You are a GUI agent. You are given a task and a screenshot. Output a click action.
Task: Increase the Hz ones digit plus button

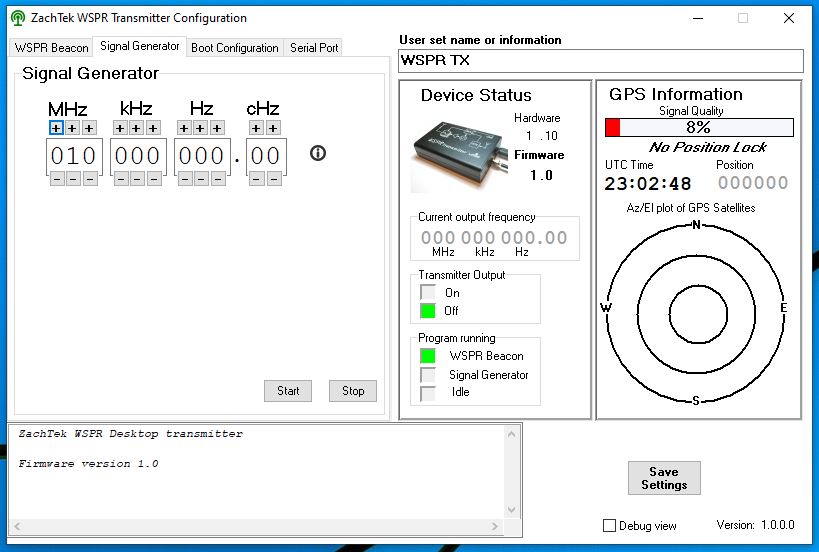tap(217, 128)
